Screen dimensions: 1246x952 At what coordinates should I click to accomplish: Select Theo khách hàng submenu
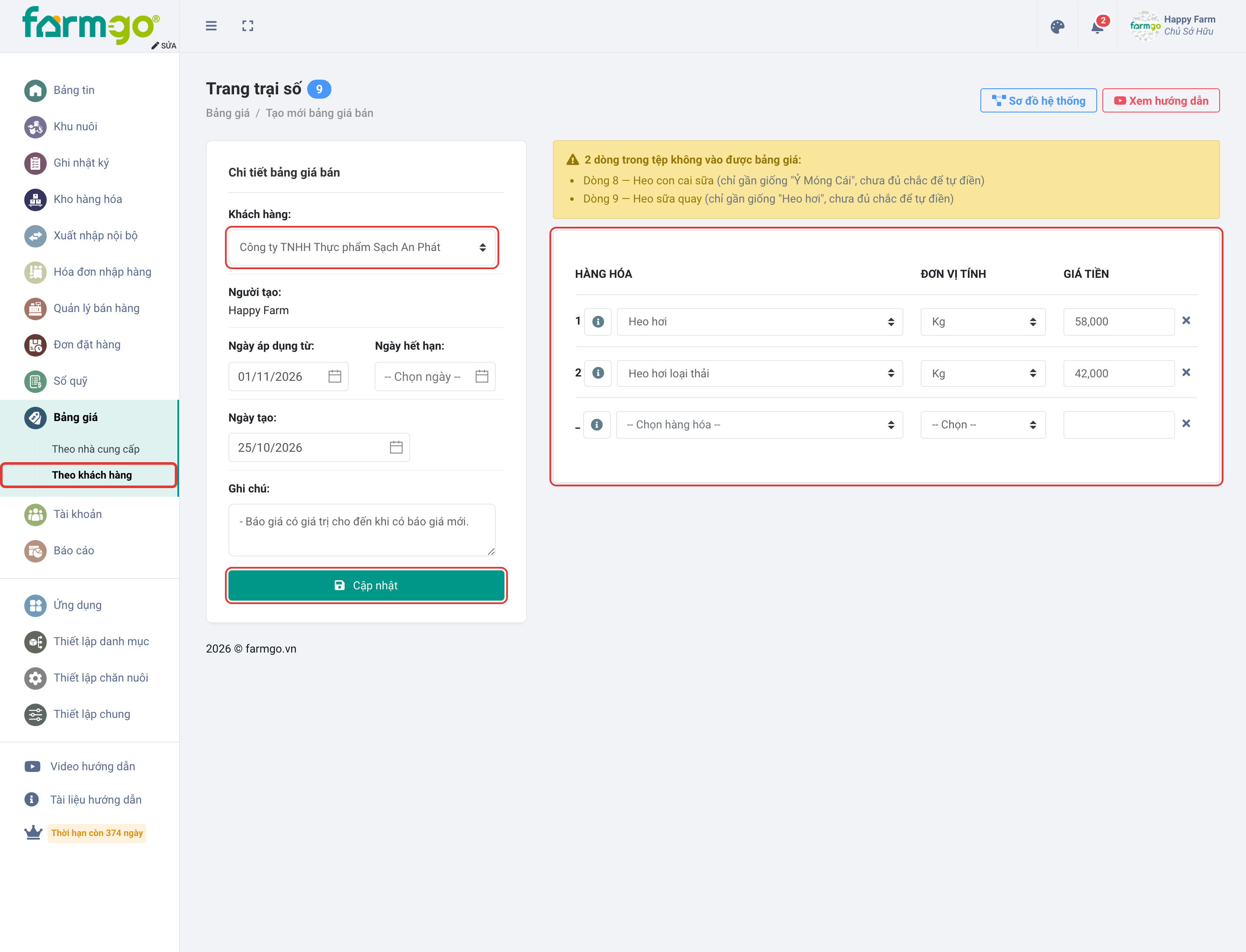(x=92, y=475)
